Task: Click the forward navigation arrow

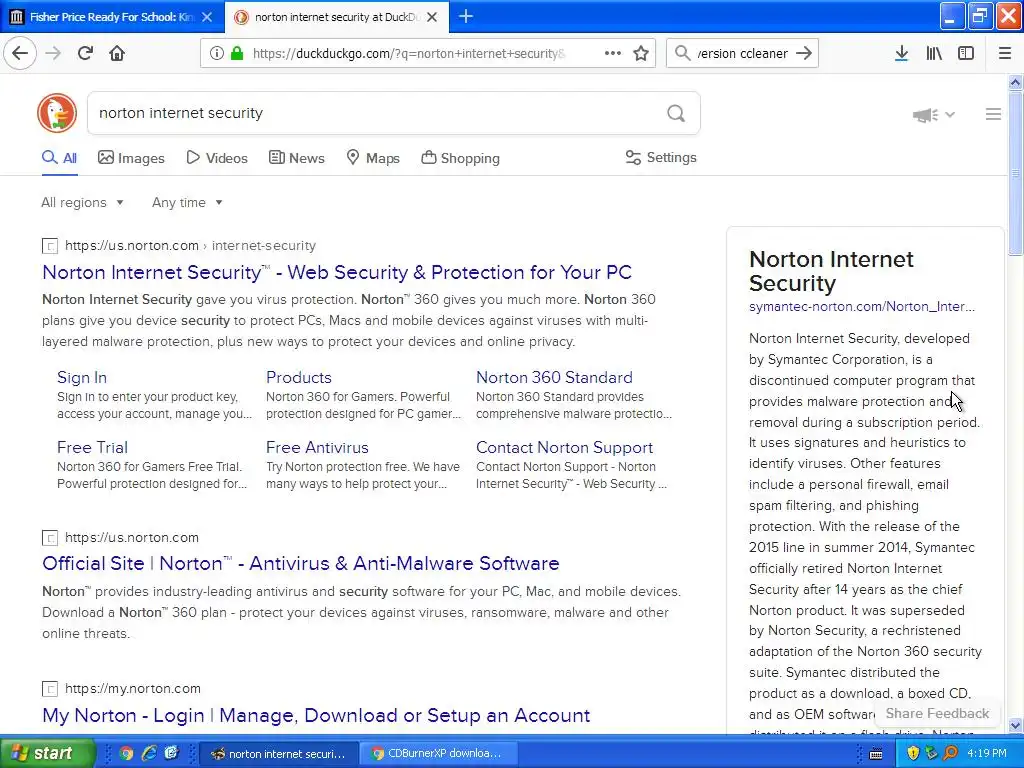Action: [53, 53]
